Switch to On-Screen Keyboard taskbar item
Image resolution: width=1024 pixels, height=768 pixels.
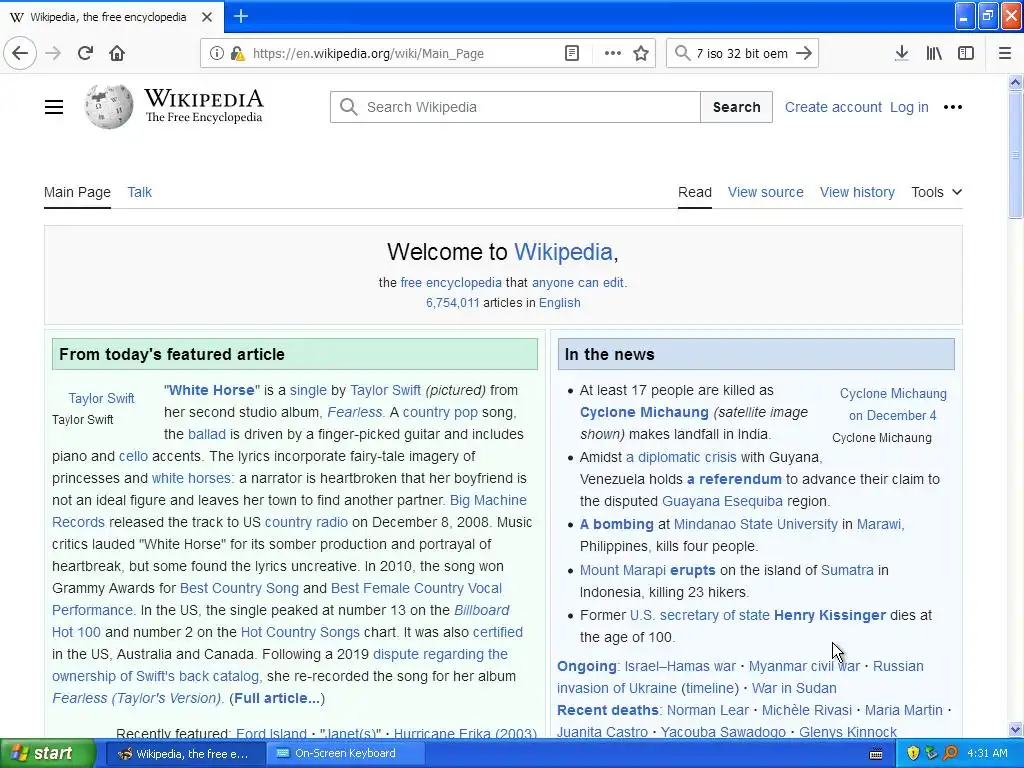345,753
